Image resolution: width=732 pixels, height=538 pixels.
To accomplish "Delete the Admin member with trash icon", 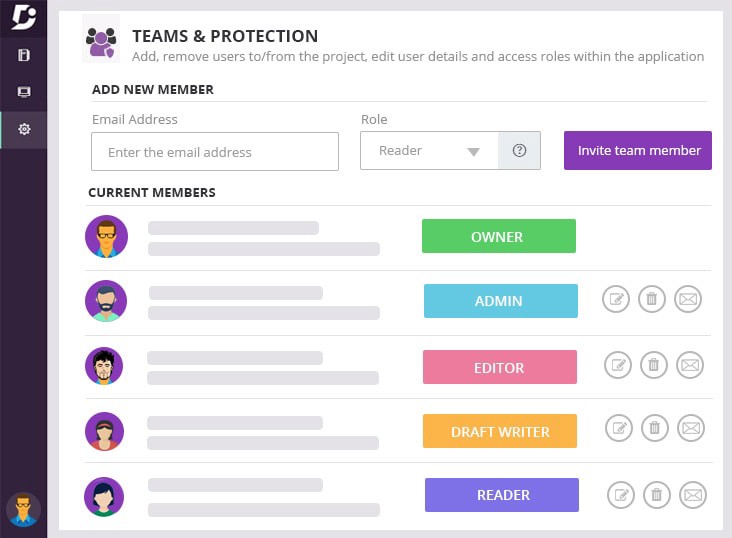I will pyautogui.click(x=652, y=299).
